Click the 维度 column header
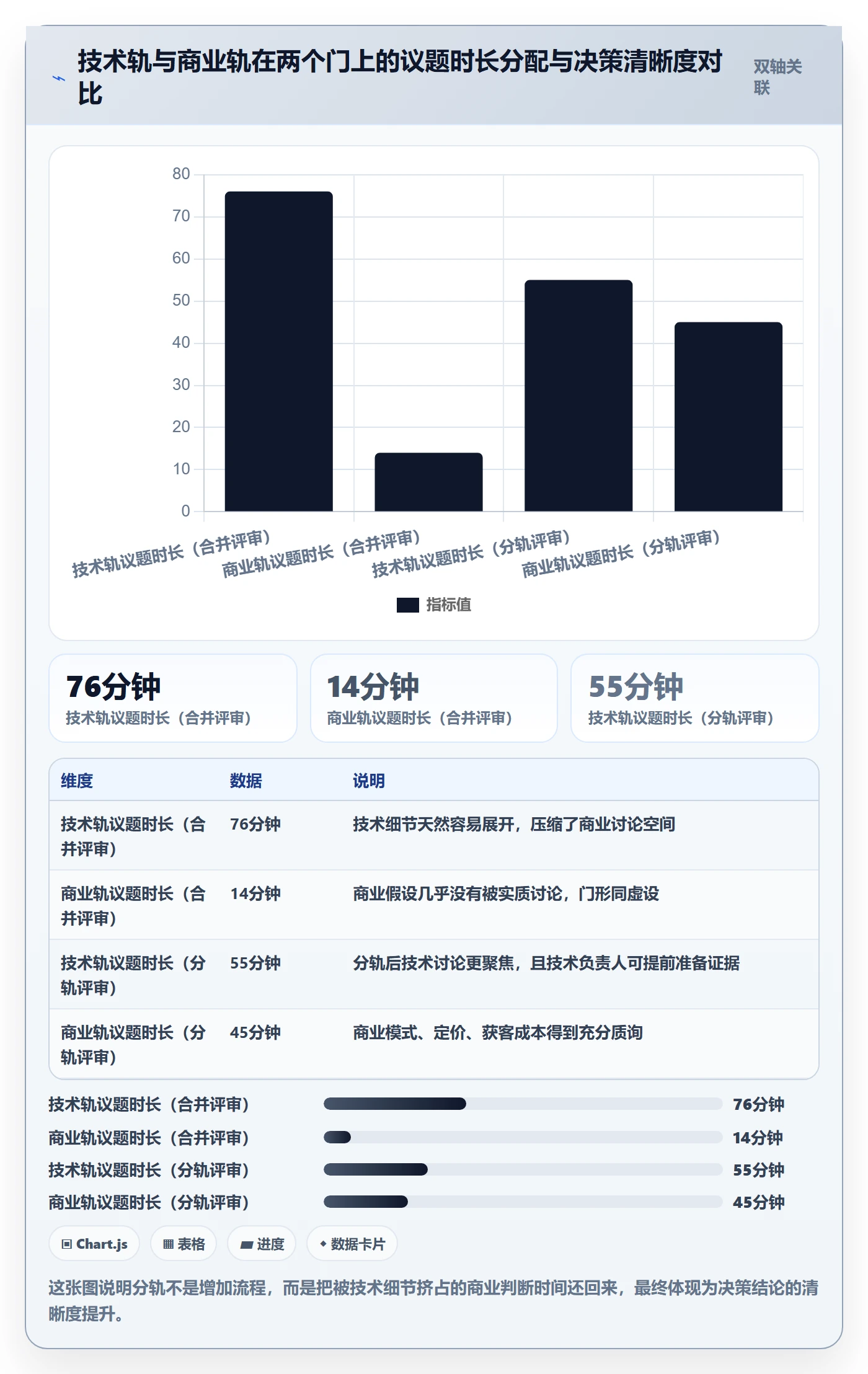 (77, 781)
